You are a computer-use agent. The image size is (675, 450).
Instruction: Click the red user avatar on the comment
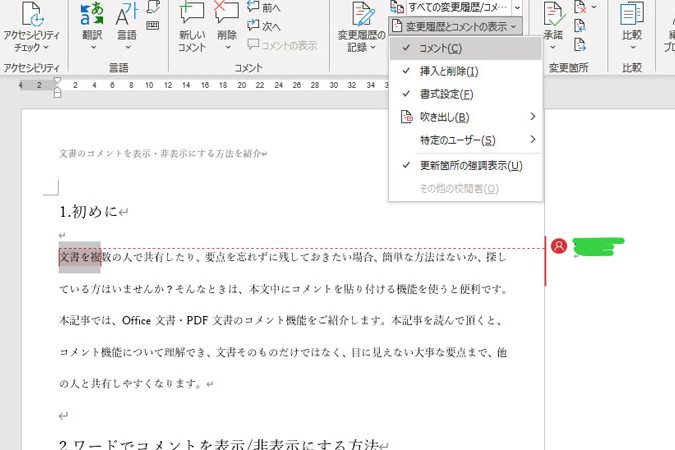(559, 246)
